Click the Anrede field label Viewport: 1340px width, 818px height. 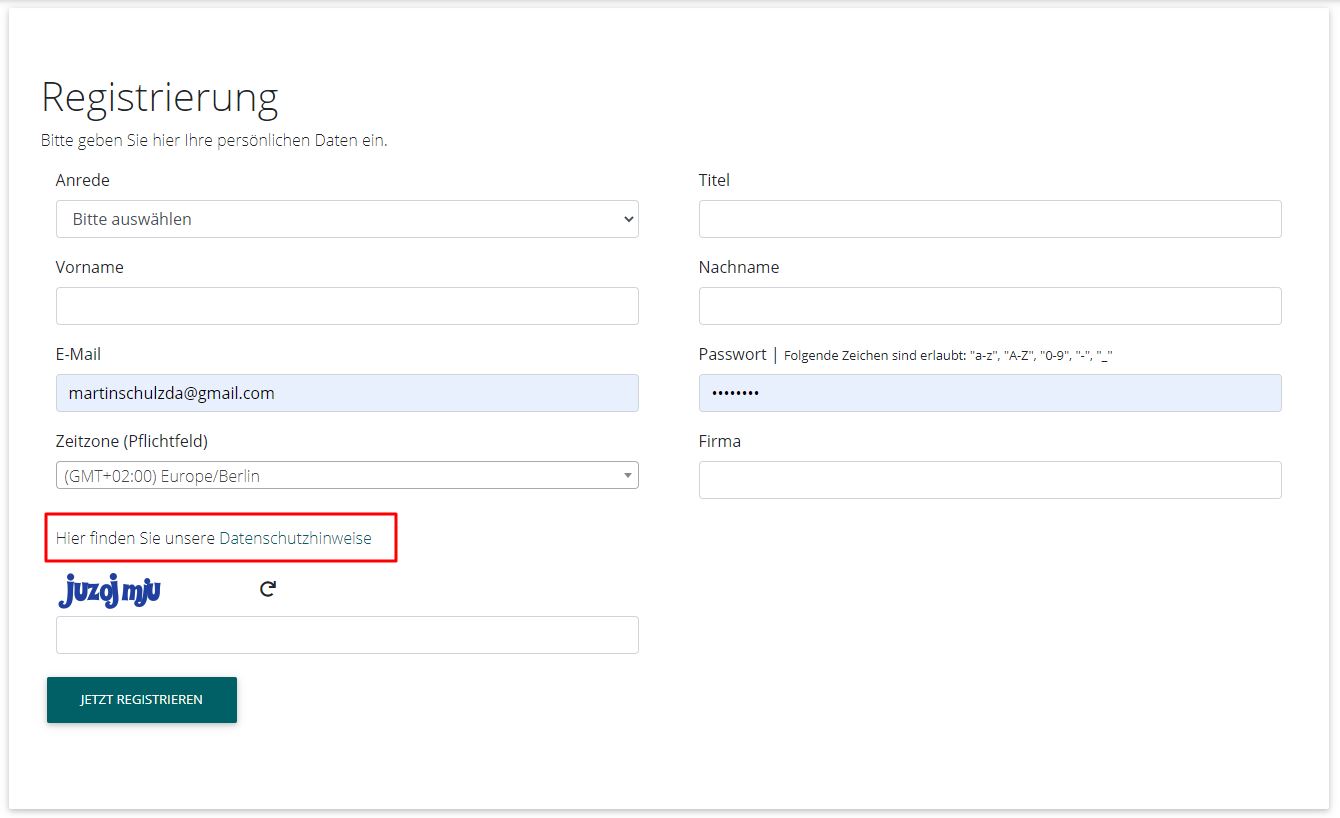[83, 180]
